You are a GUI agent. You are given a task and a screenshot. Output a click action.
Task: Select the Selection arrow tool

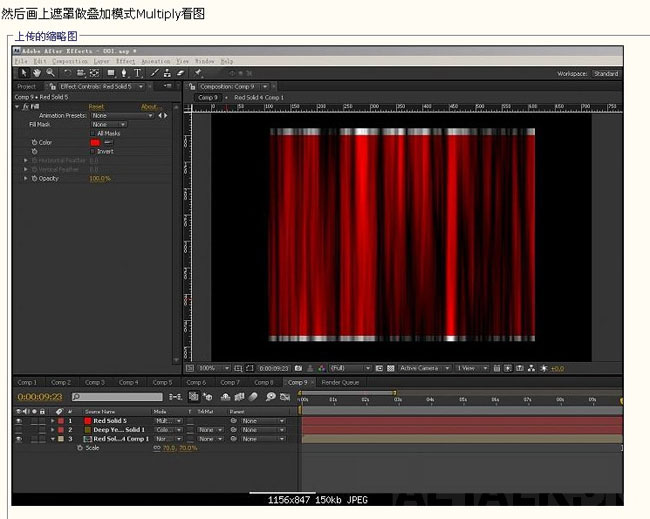pyautogui.click(x=24, y=73)
